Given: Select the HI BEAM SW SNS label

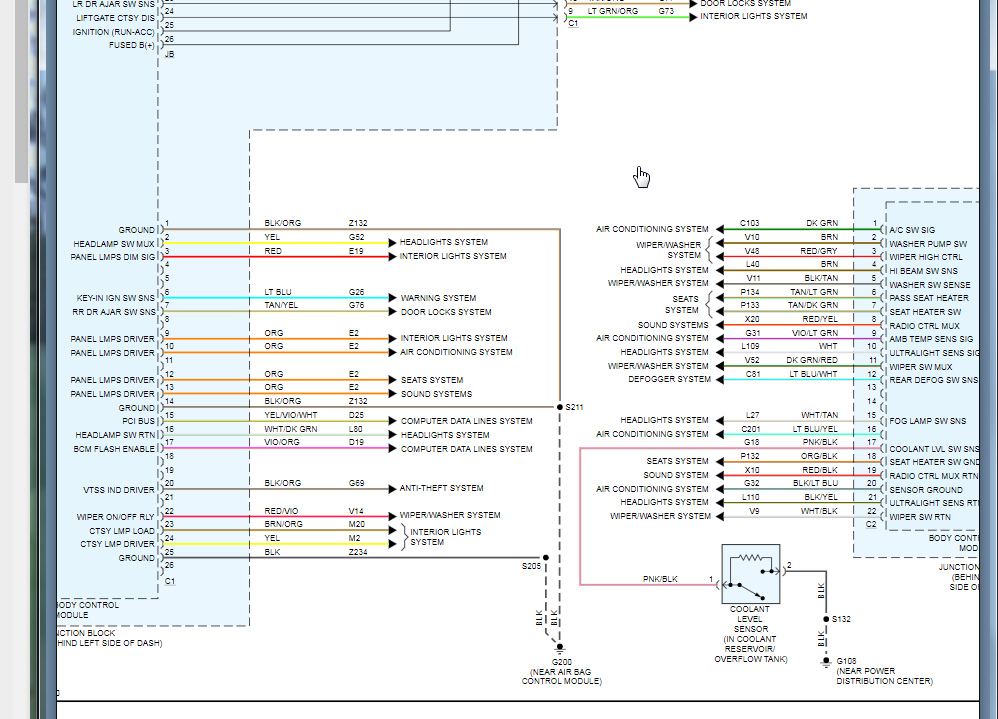Looking at the screenshot, I should tap(924, 271).
